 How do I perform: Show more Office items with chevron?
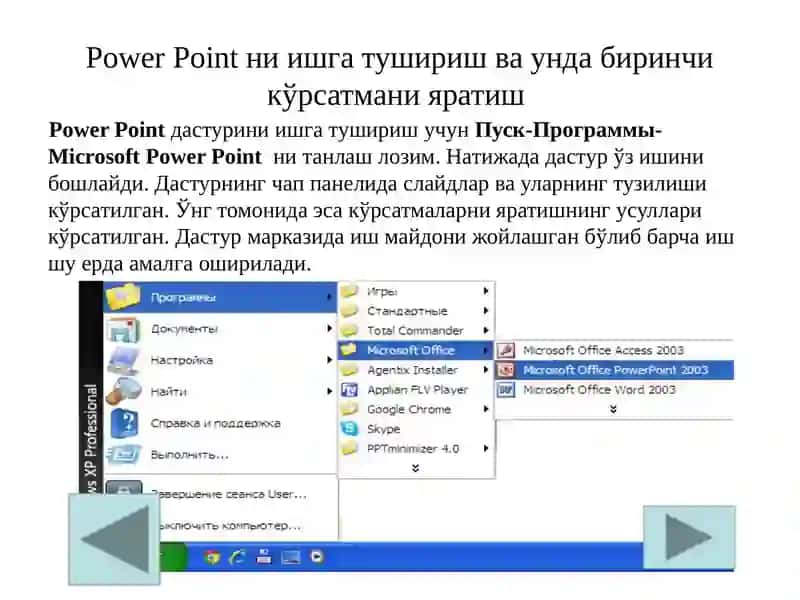[613, 409]
